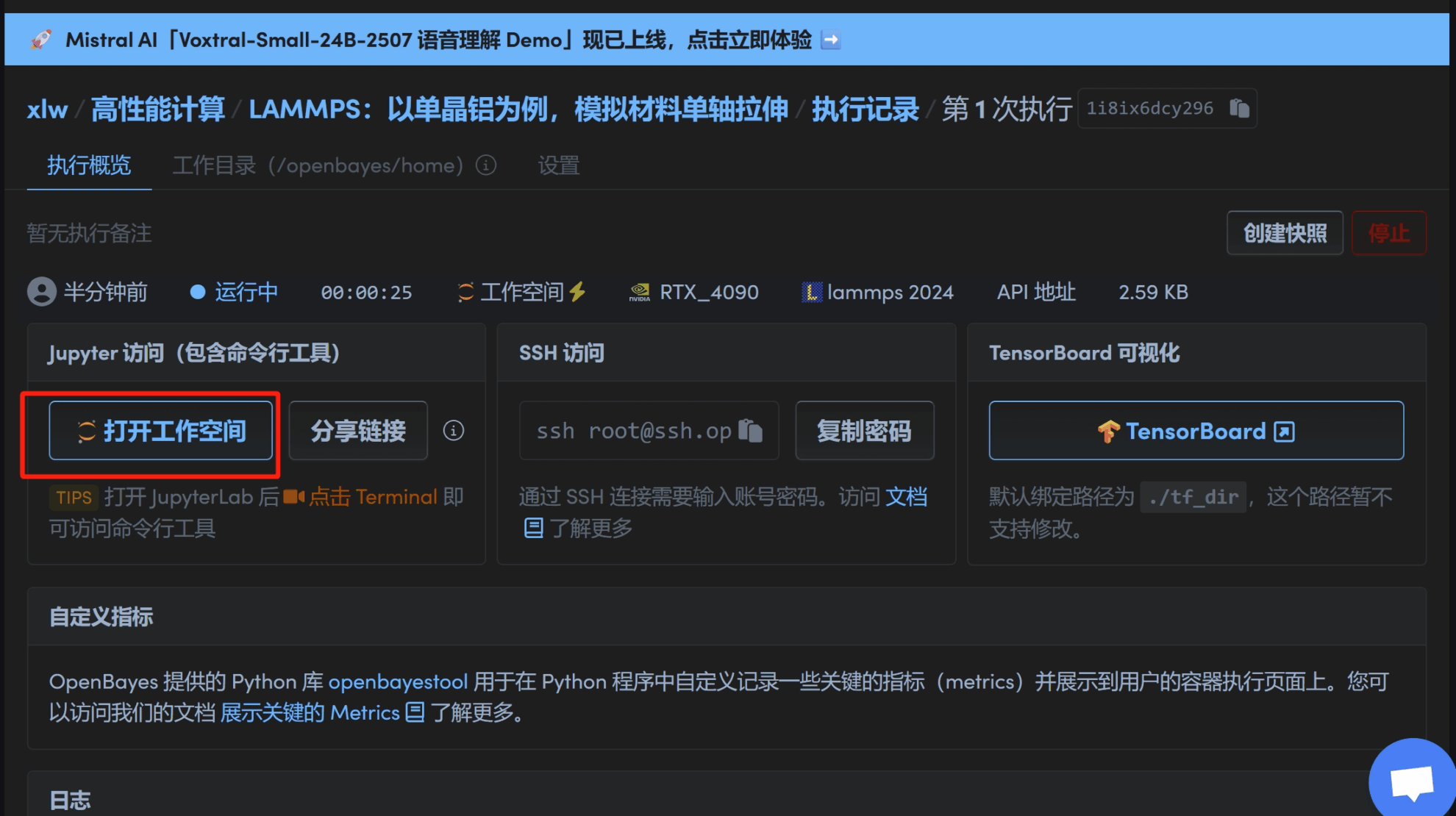Screen dimensions: 1456x816
Task: Click the SSH command field
Action: 632,431
